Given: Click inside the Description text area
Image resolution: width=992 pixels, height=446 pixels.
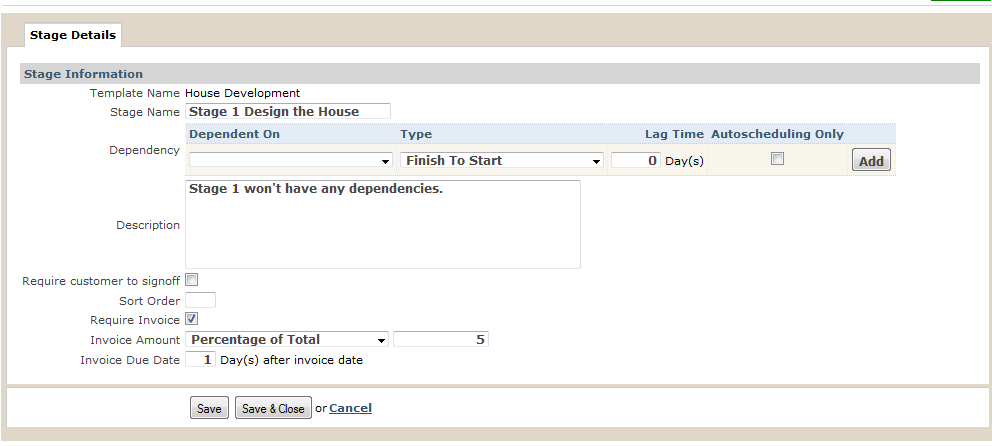Looking at the screenshot, I should [383, 225].
